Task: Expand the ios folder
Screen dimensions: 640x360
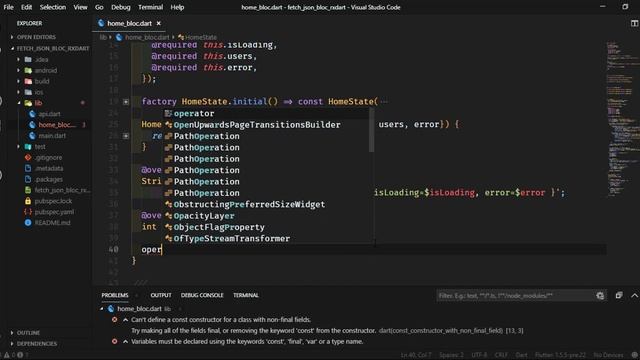Action: coord(39,92)
